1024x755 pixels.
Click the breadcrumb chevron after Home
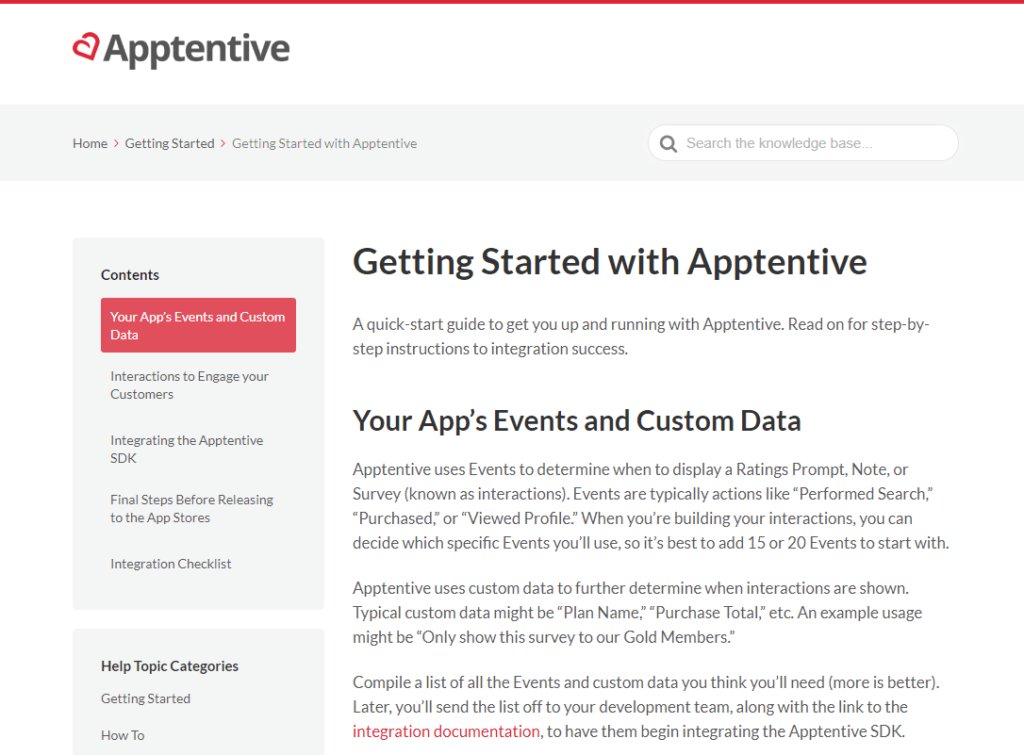click(115, 143)
